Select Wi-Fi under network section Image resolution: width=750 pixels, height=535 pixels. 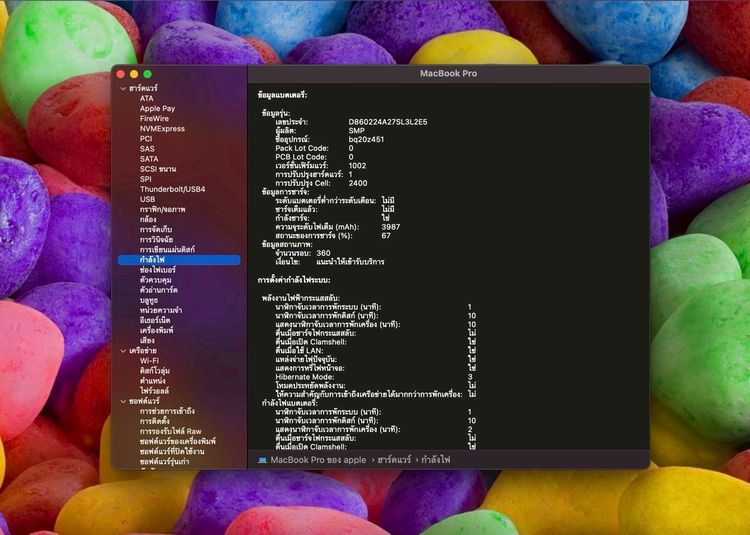tap(149, 361)
